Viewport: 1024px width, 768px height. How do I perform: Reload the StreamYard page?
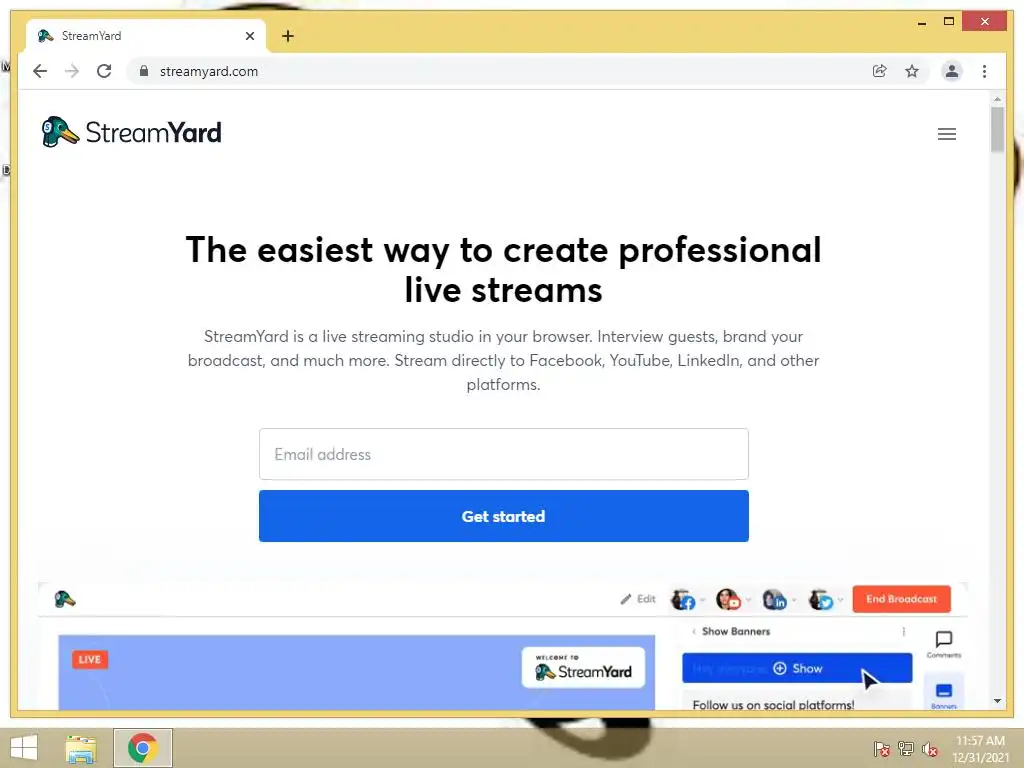point(104,71)
